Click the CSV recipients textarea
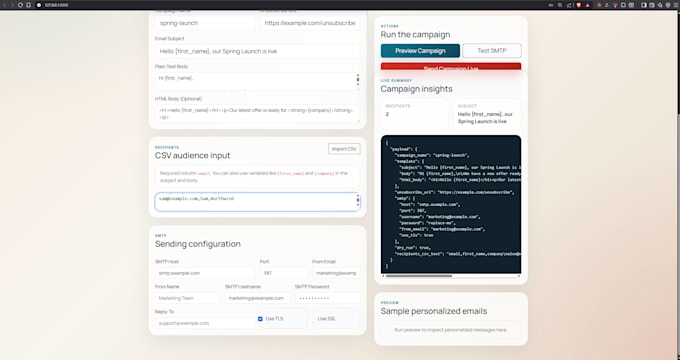This screenshot has height=360, width=680. [x=258, y=202]
